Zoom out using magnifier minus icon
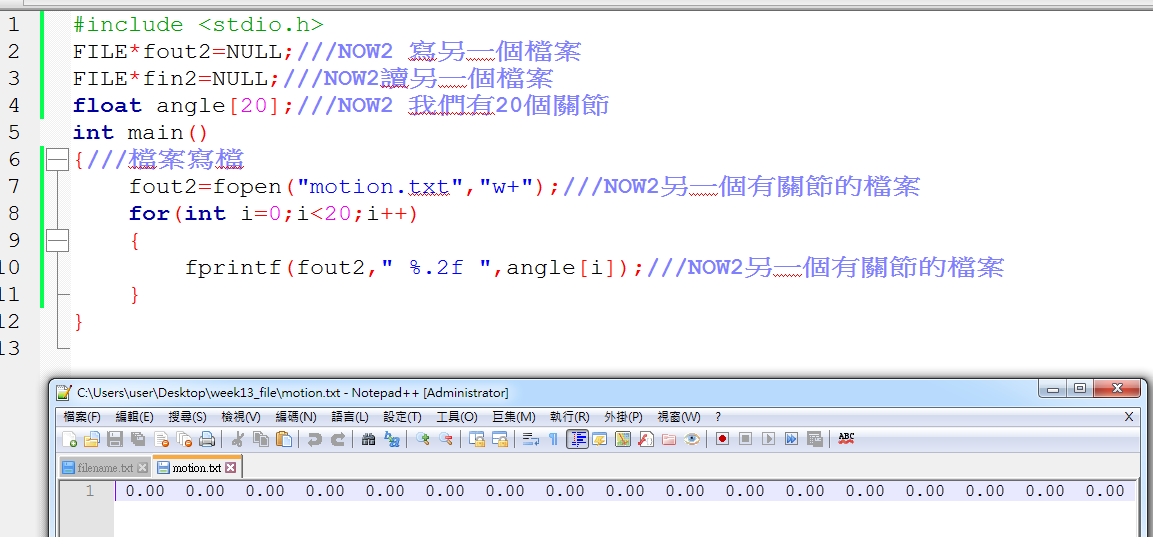 (x=446, y=439)
